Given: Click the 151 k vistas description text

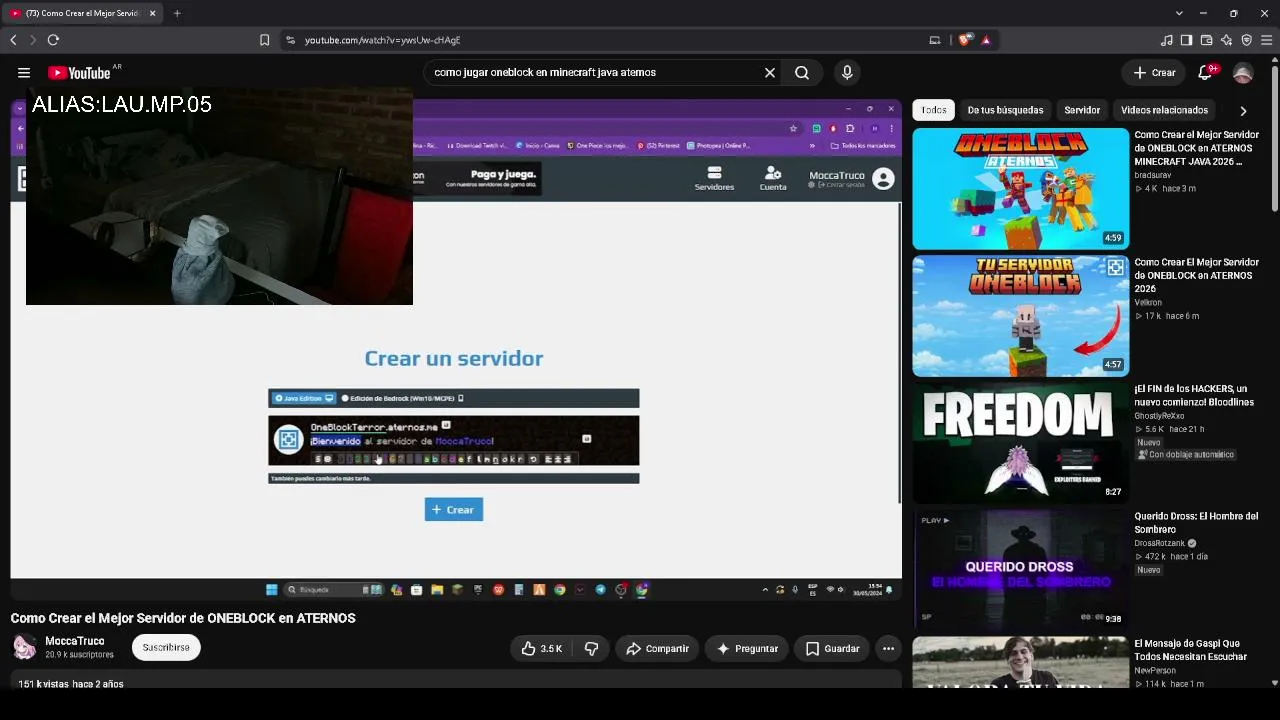Looking at the screenshot, I should (71, 684).
